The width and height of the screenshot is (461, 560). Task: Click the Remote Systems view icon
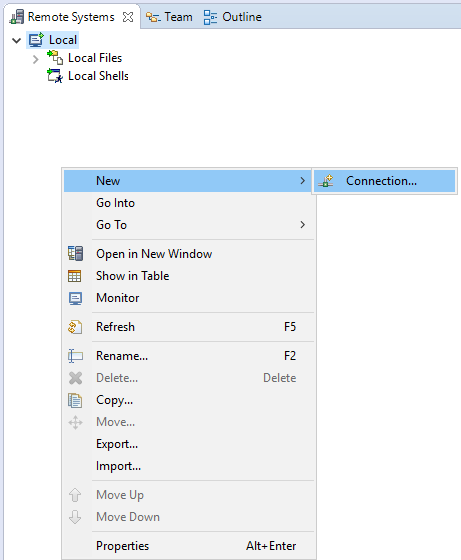click(x=17, y=17)
